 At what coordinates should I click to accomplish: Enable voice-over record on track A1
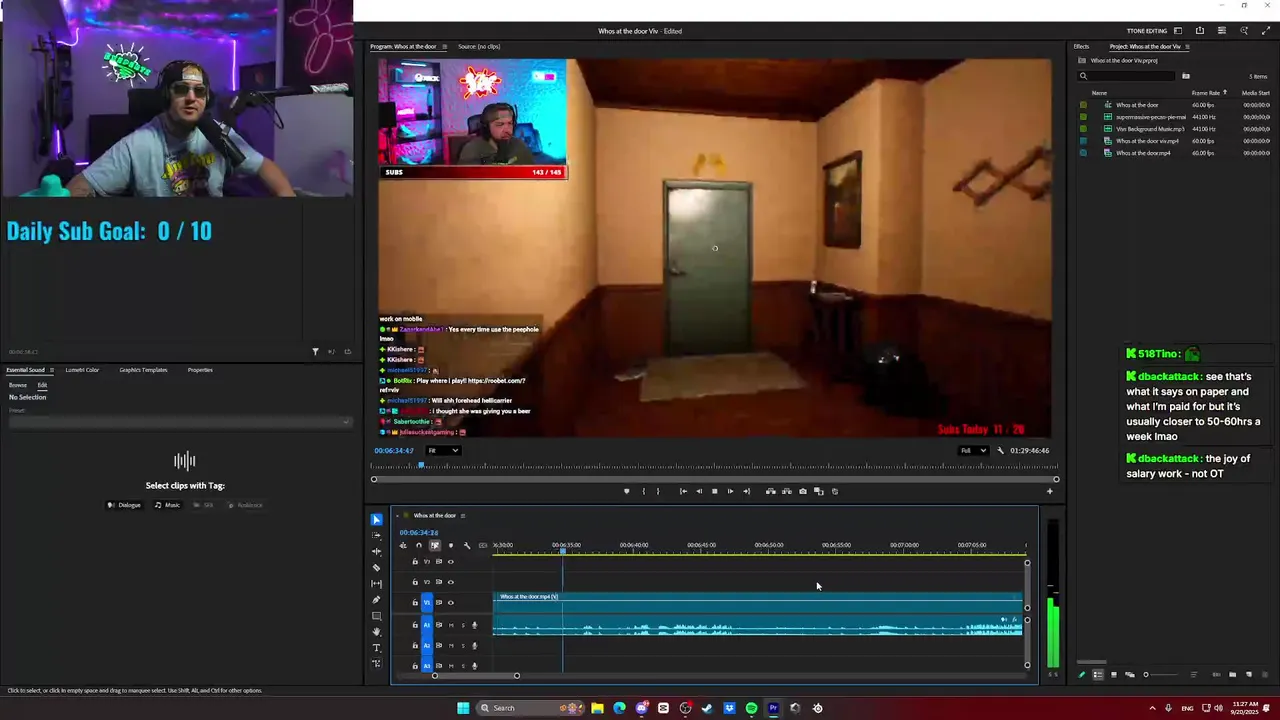click(x=475, y=625)
